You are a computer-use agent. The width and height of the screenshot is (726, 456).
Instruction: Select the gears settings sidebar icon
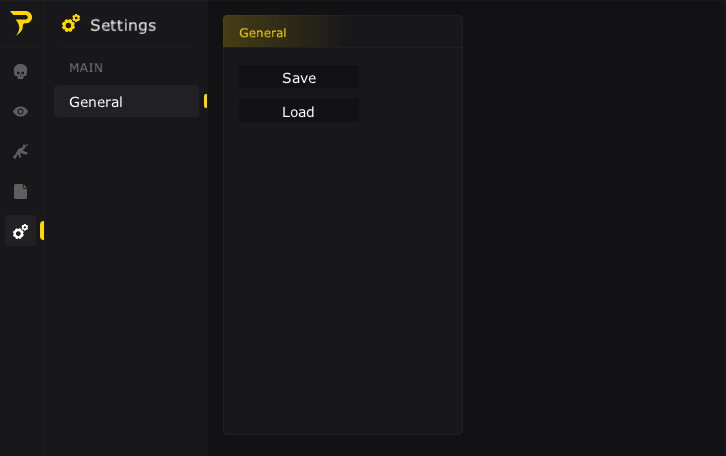[20, 231]
